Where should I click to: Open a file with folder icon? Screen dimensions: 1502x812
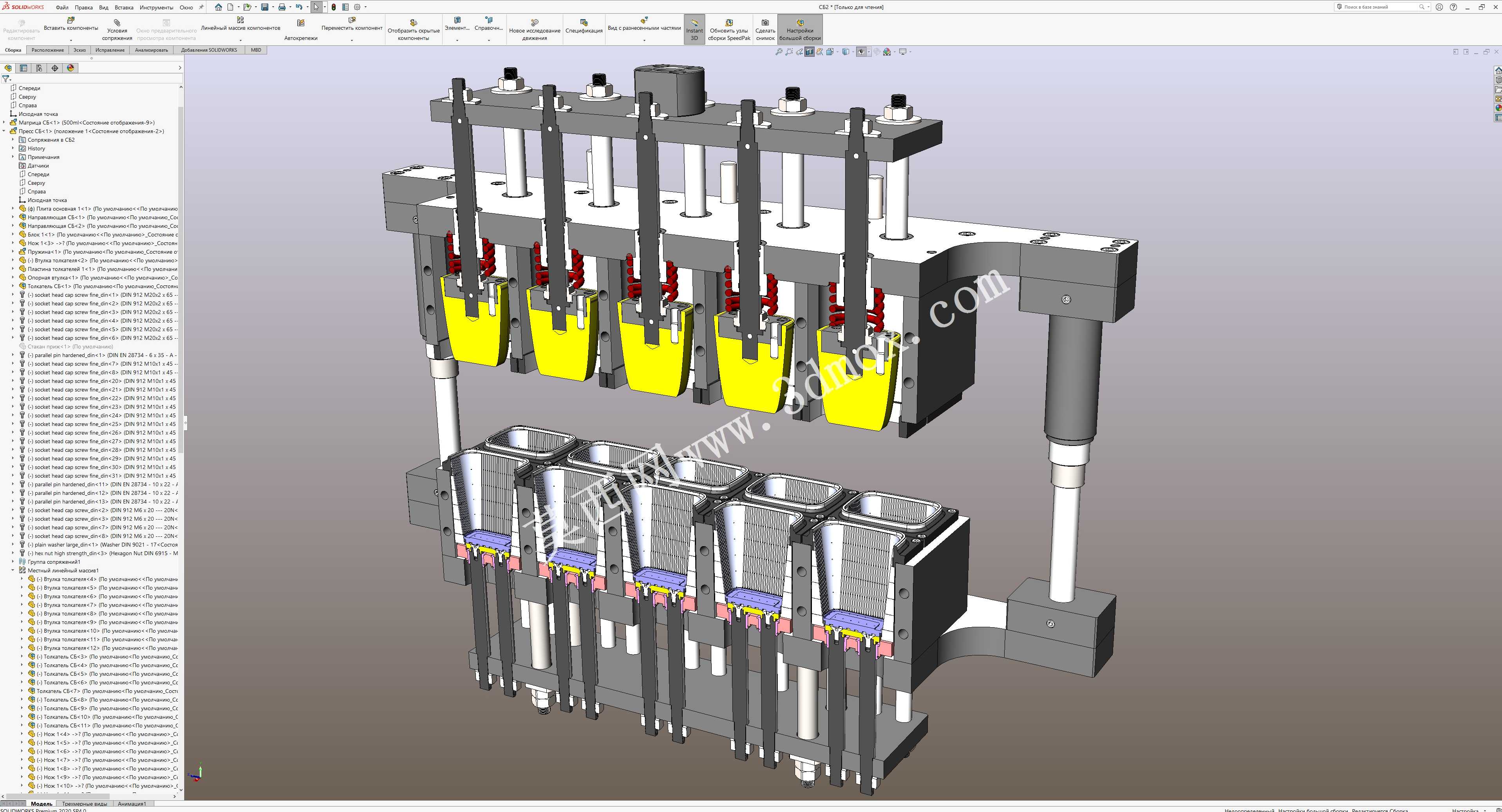click(247, 7)
